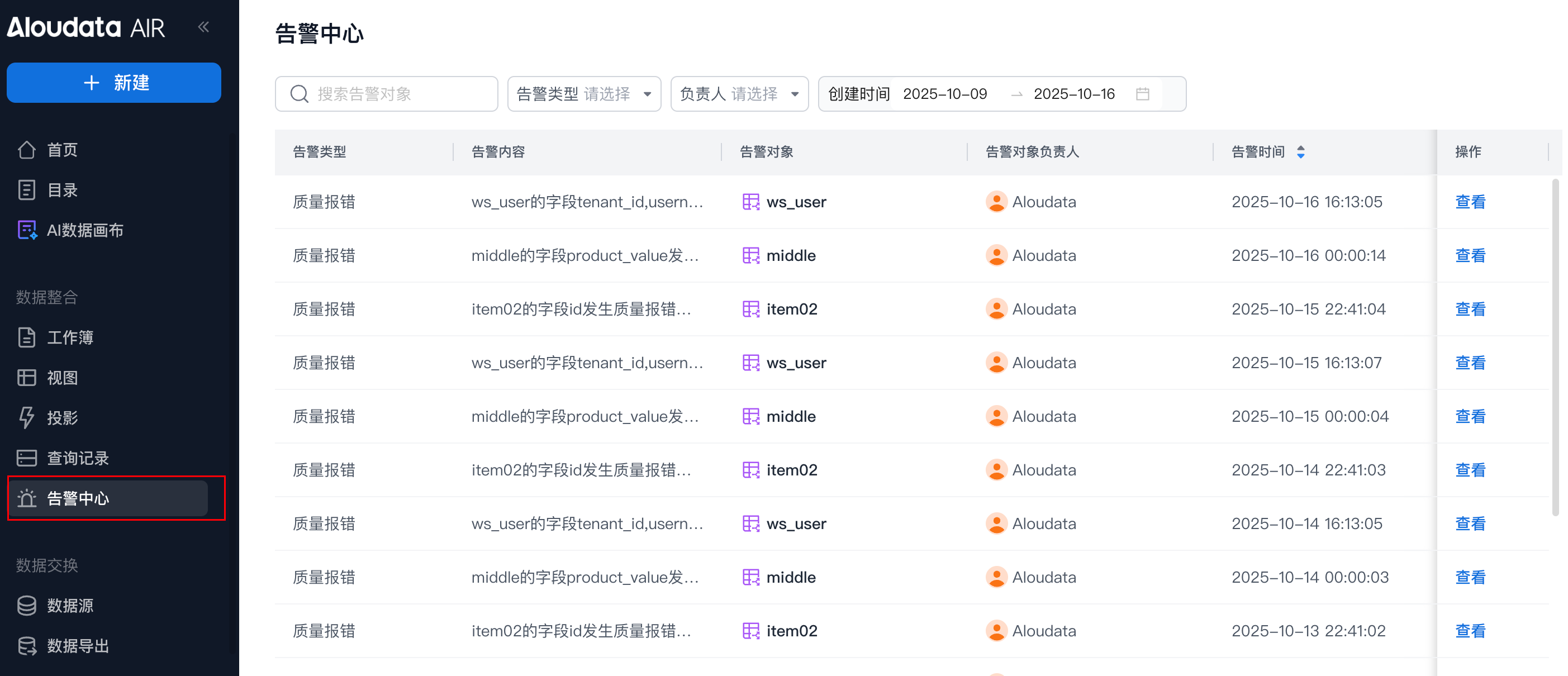
Task: Select start date 2025-10-09 field
Action: [x=945, y=94]
